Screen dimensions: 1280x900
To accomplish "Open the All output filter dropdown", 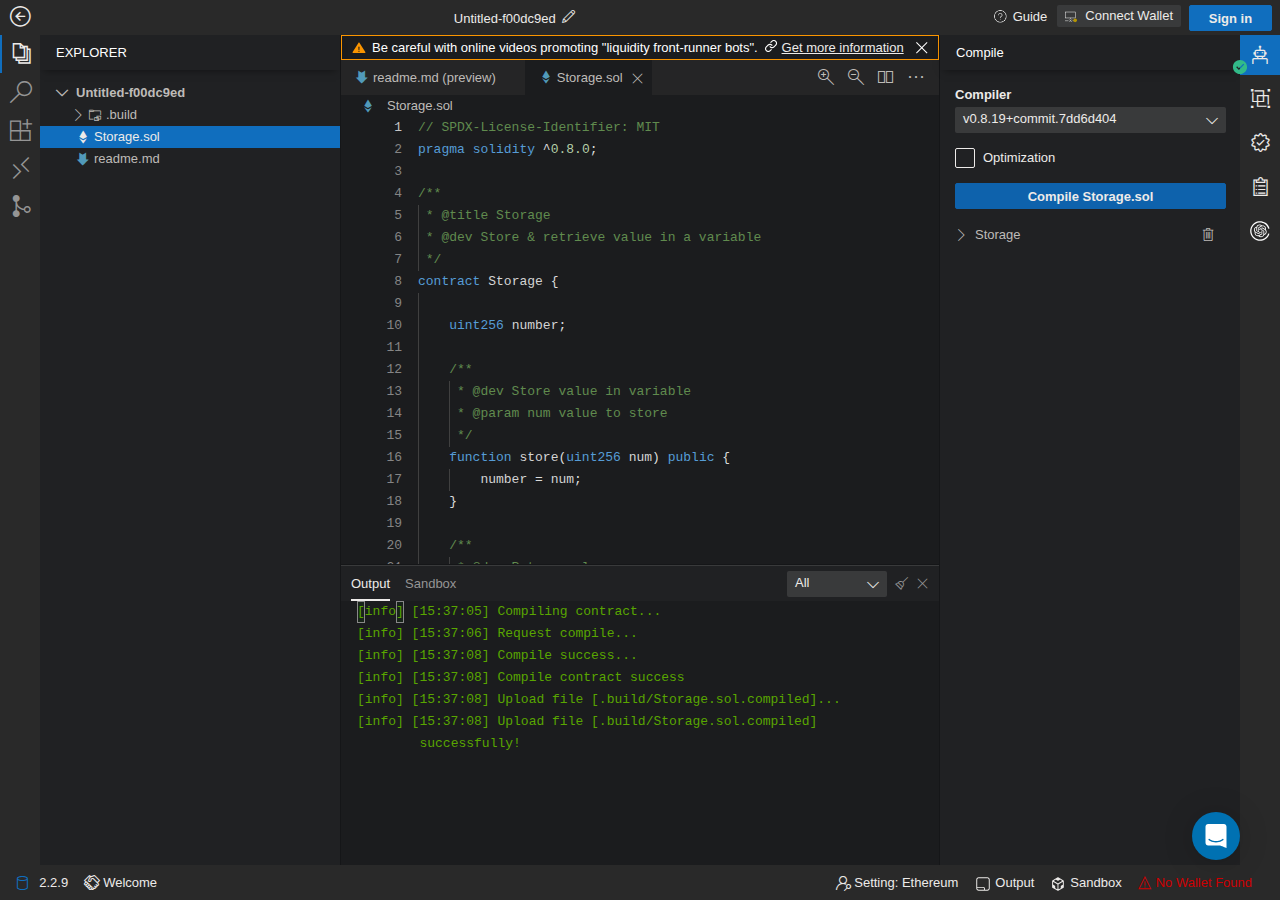I will click(836, 584).
